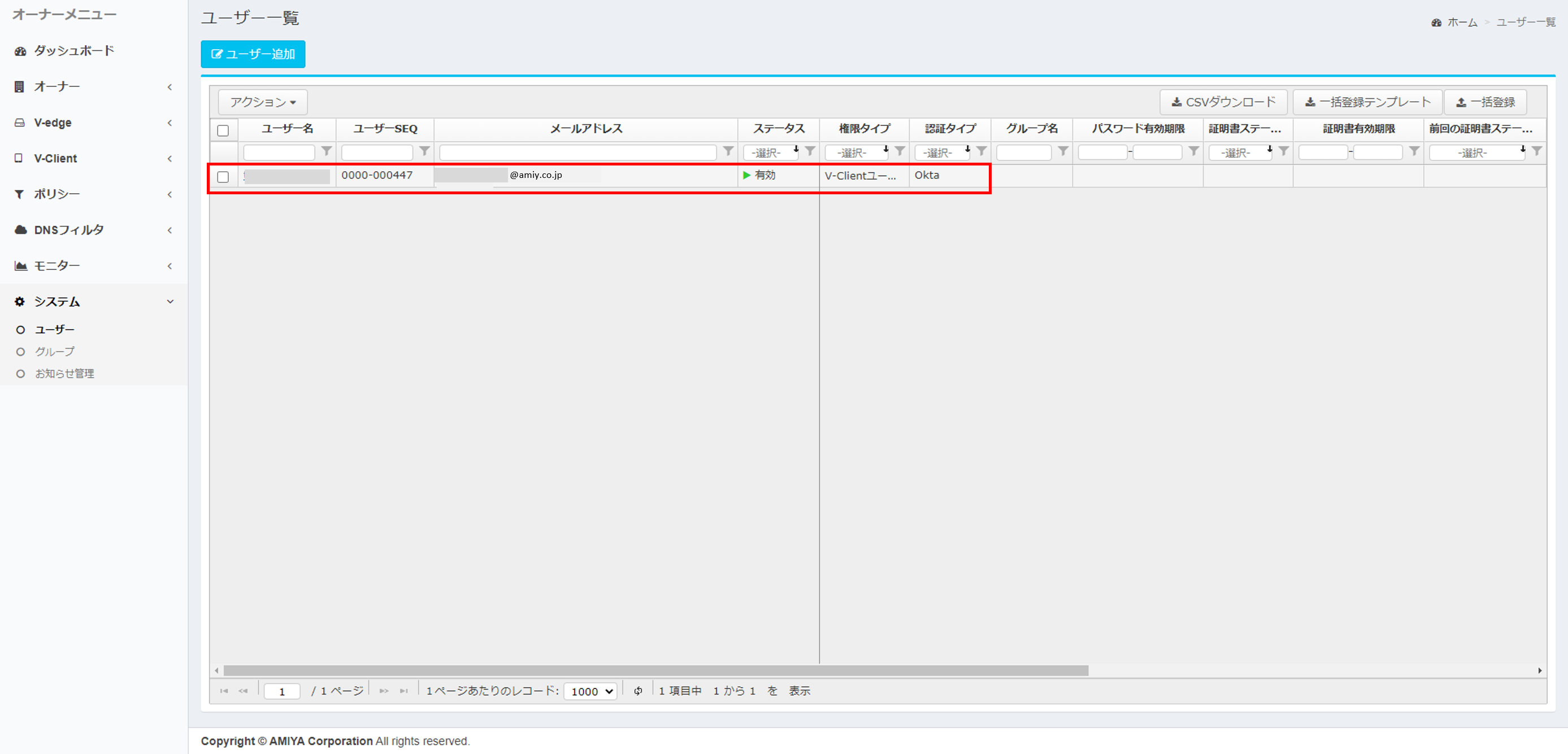
Task: Toggle the select-all header checkbox
Action: click(223, 130)
